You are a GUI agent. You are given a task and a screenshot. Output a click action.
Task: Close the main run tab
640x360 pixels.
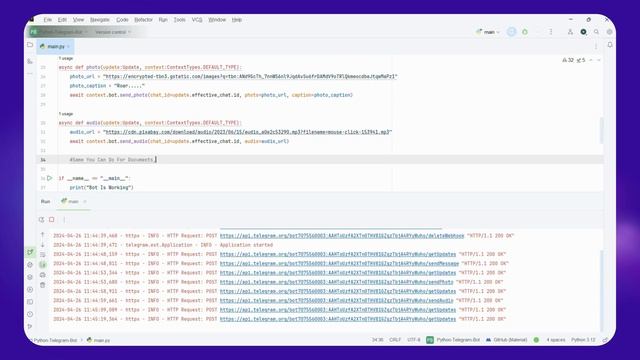85,201
